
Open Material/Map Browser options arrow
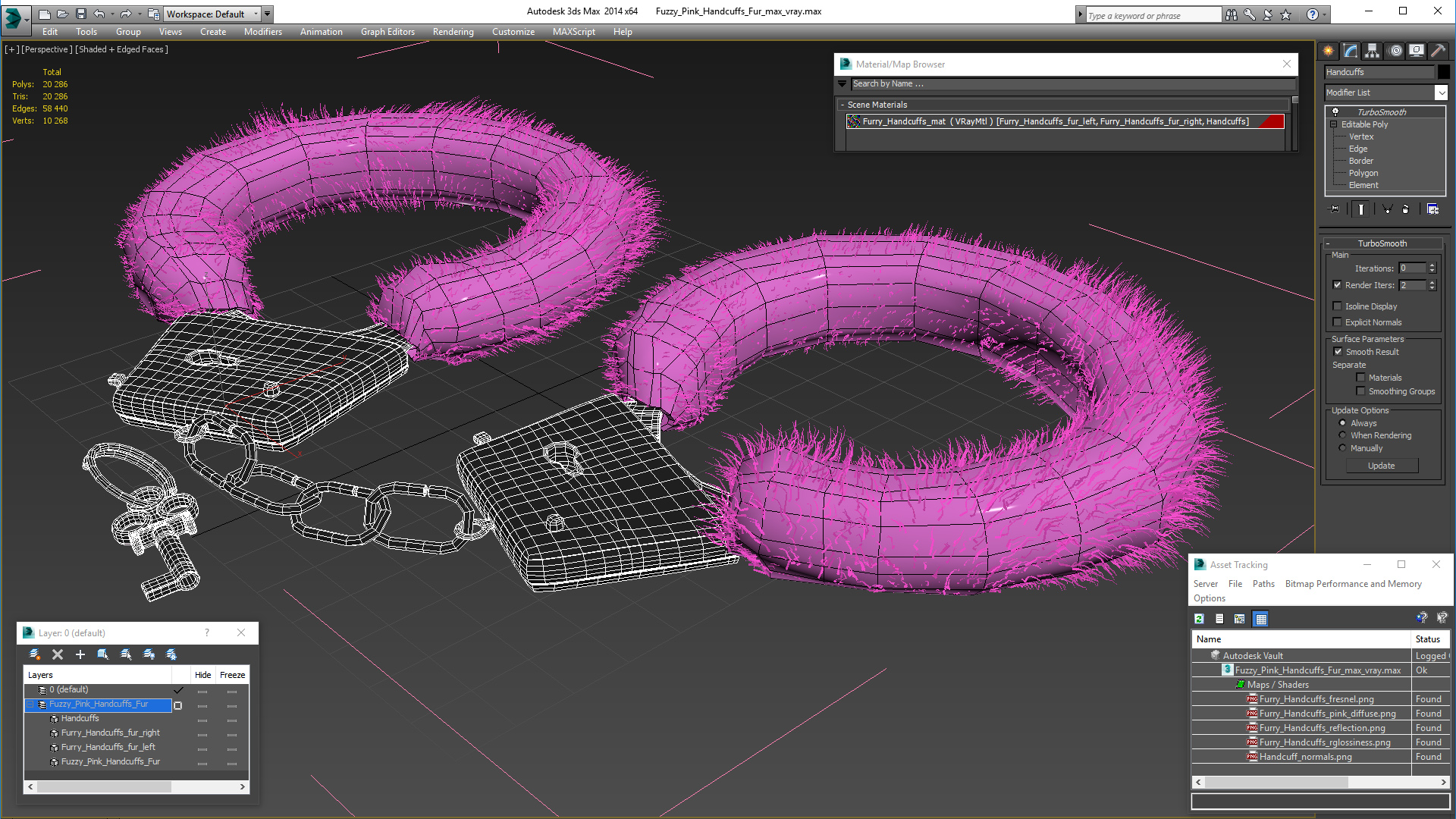[x=843, y=84]
